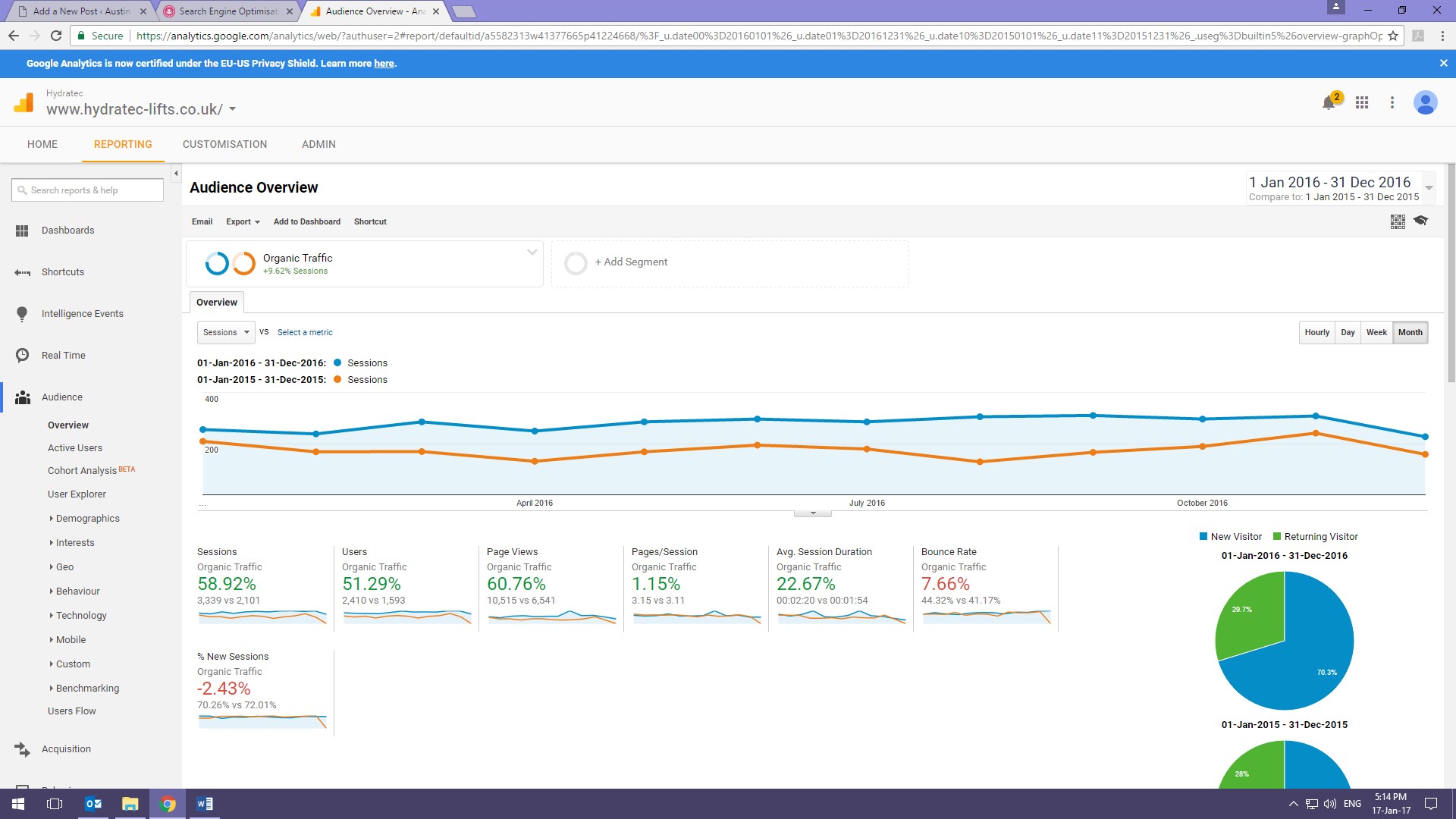
Task: Open the Windows action center icon
Action: tap(1431, 804)
